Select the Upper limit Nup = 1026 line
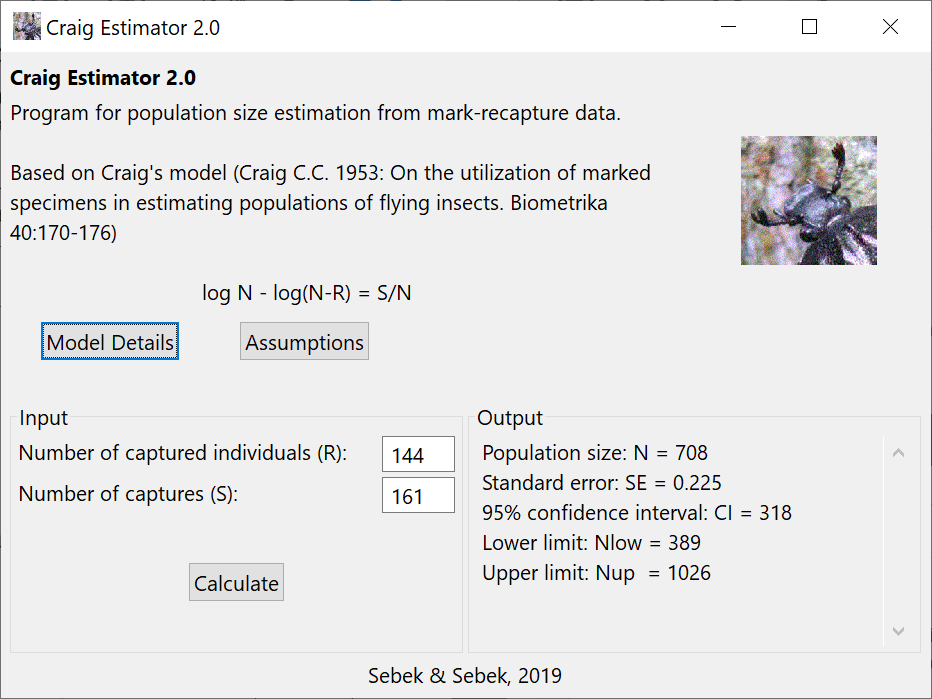 (x=596, y=573)
